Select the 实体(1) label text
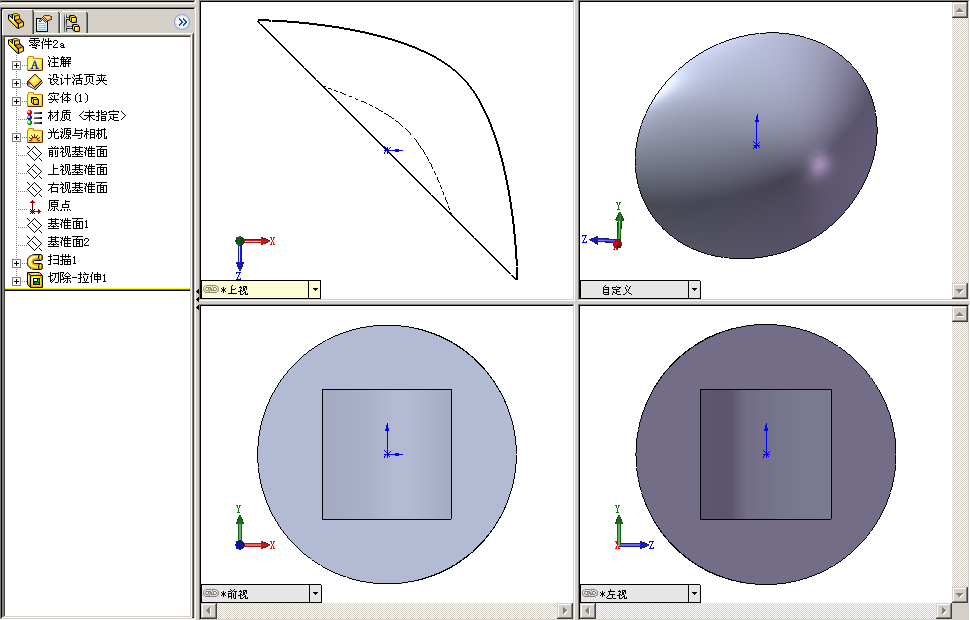 pyautogui.click(x=68, y=98)
